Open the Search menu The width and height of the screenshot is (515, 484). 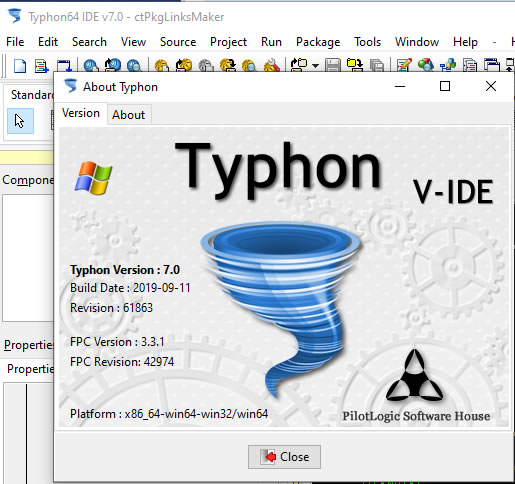tap(89, 42)
